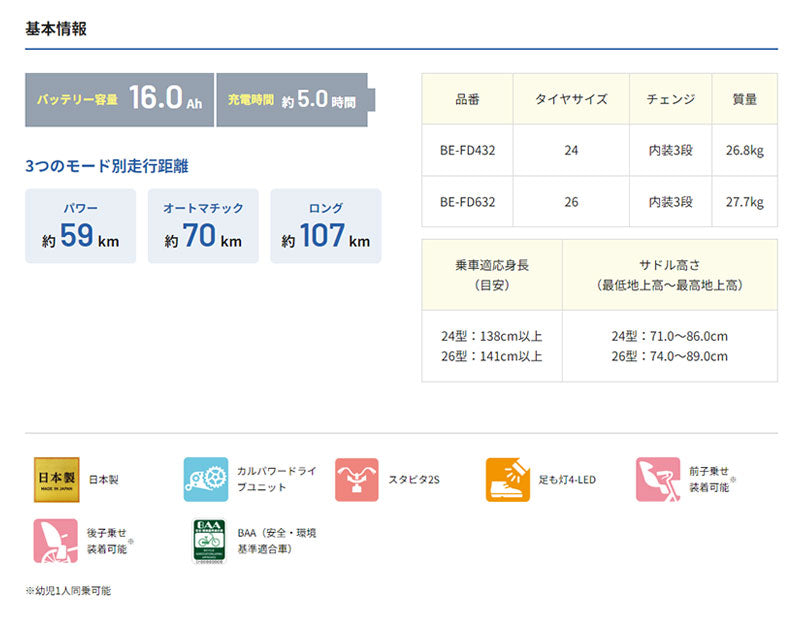Image resolution: width=800 pixels, height=635 pixels.
Task: Select the ロング 約107km mode card
Action: 325,226
